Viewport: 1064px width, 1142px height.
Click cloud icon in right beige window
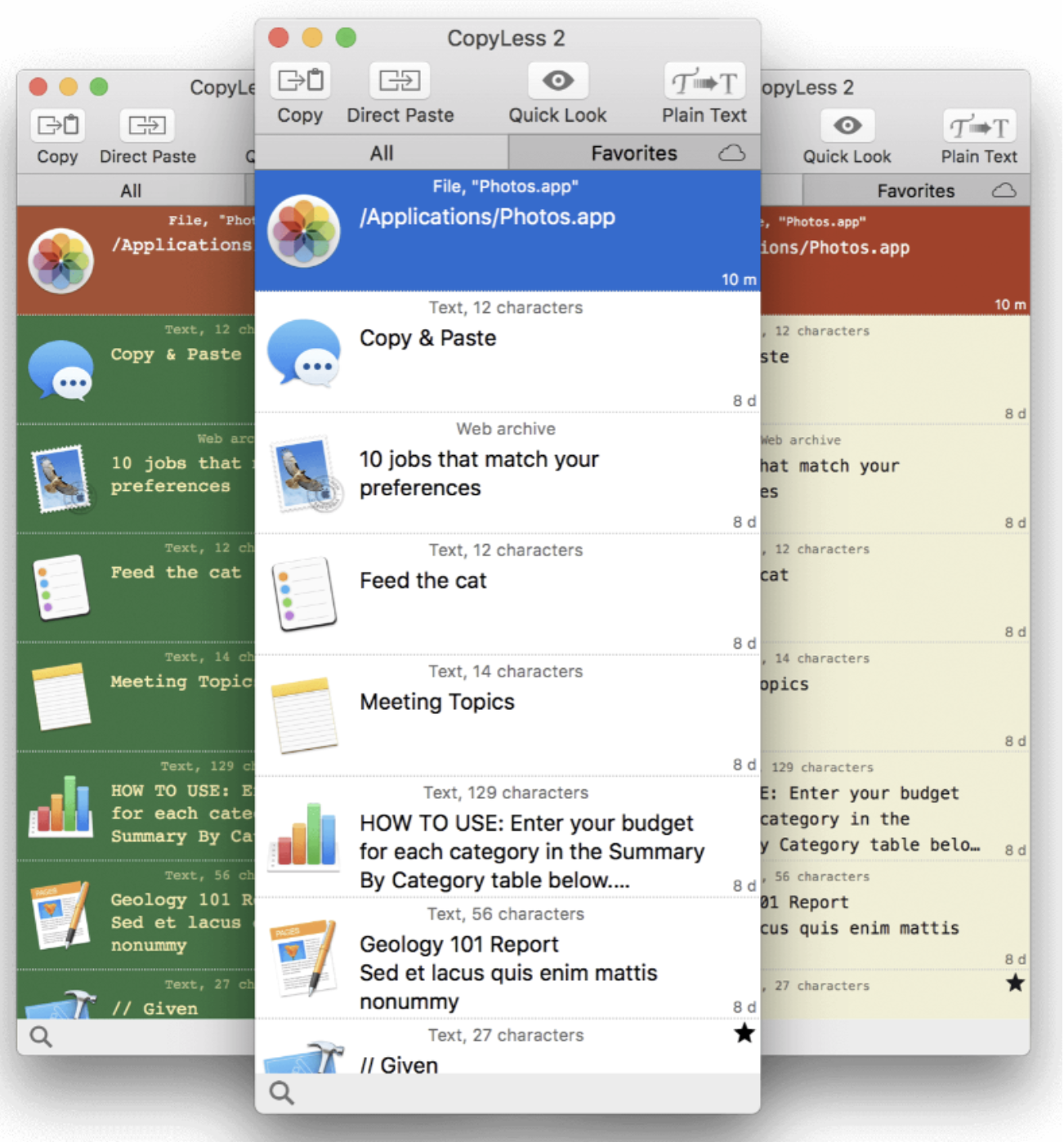tap(1004, 190)
